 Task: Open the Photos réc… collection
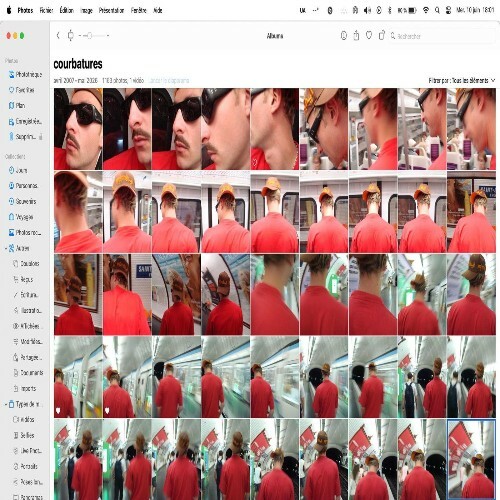tap(25, 233)
